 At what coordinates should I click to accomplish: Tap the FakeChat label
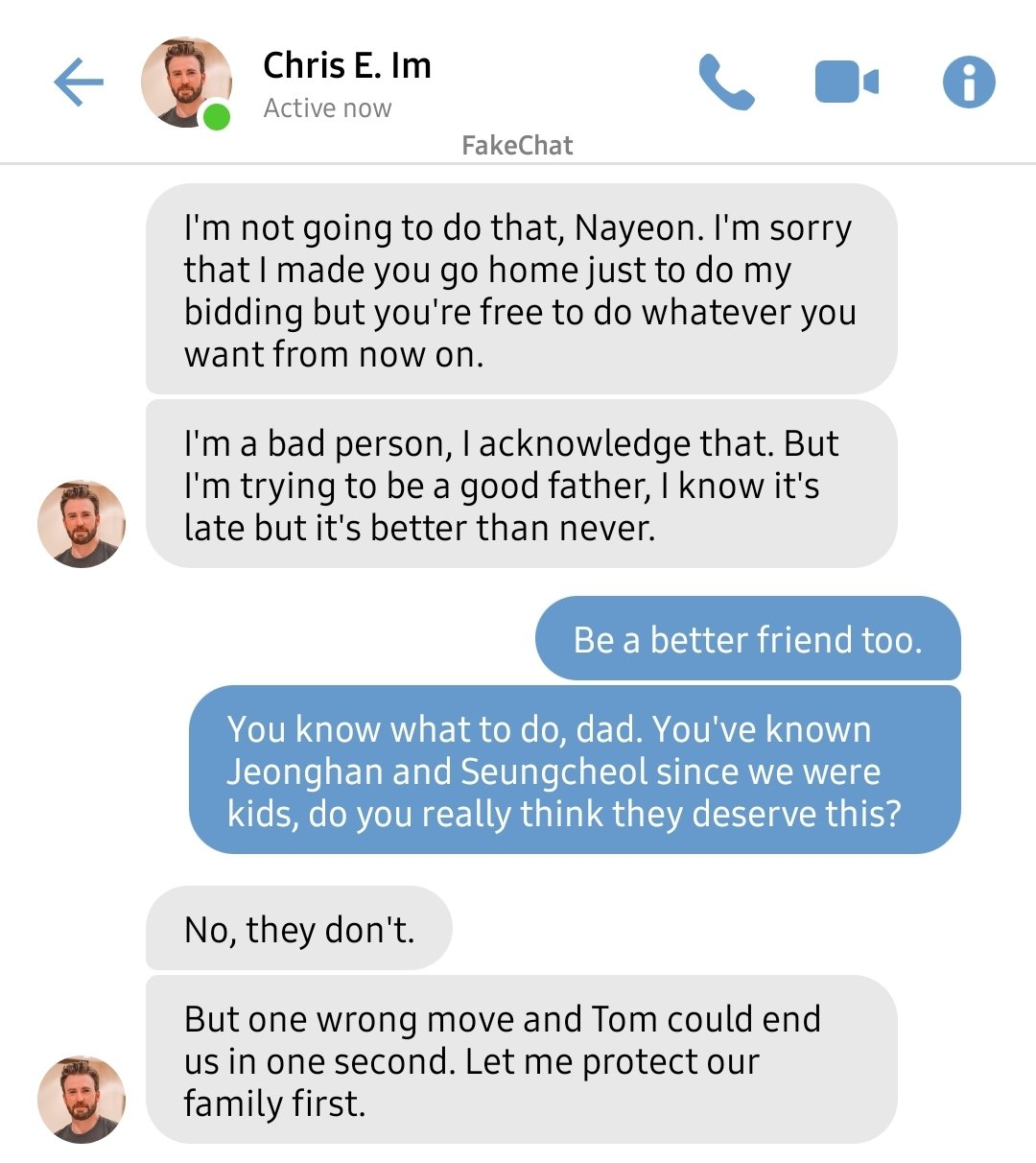(517, 146)
